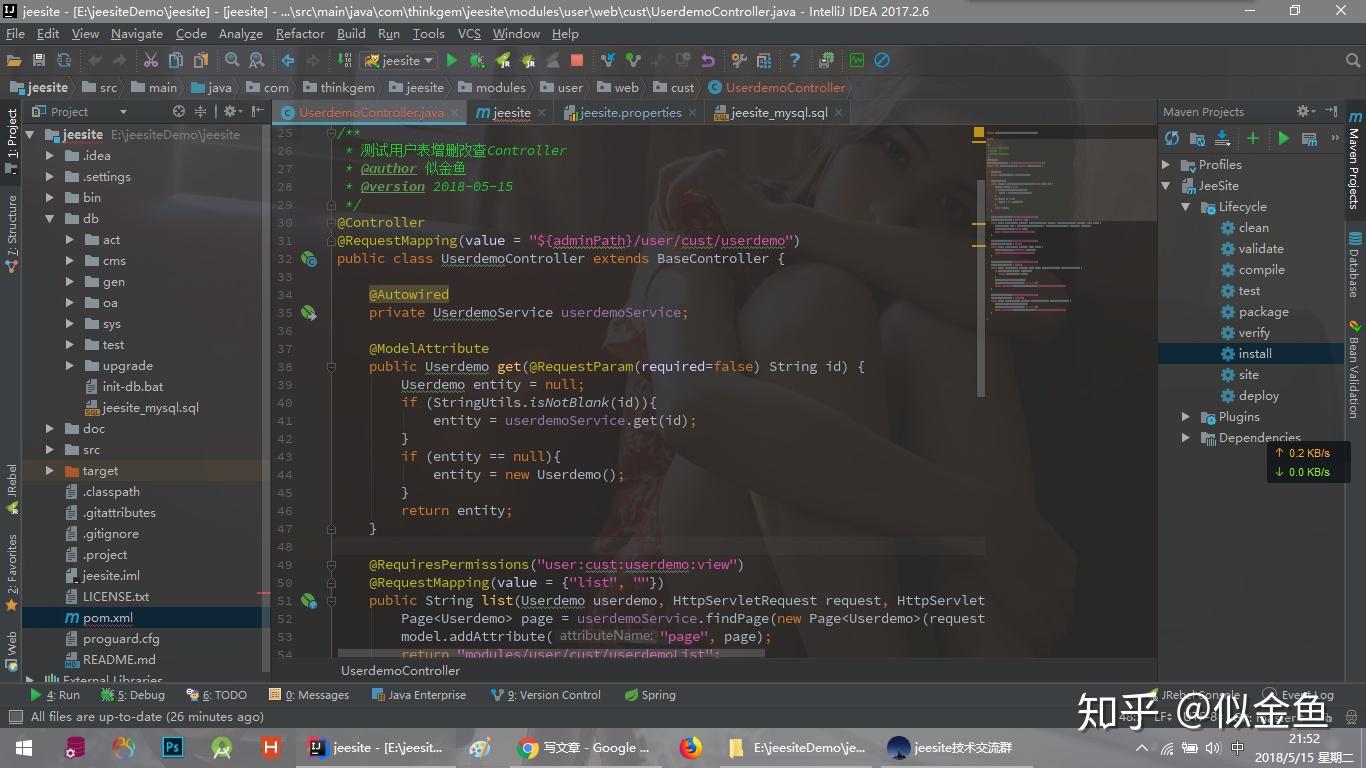This screenshot has width=1366, height=768.
Task: Switch to jeesite_mysql.sql editor tab
Action: (778, 113)
